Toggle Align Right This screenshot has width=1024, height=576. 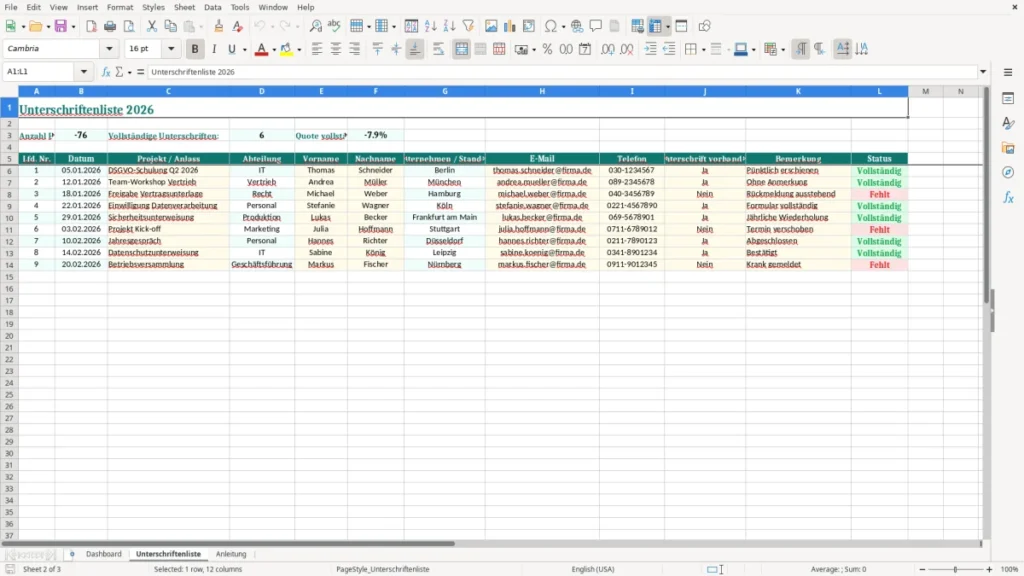[x=355, y=49]
